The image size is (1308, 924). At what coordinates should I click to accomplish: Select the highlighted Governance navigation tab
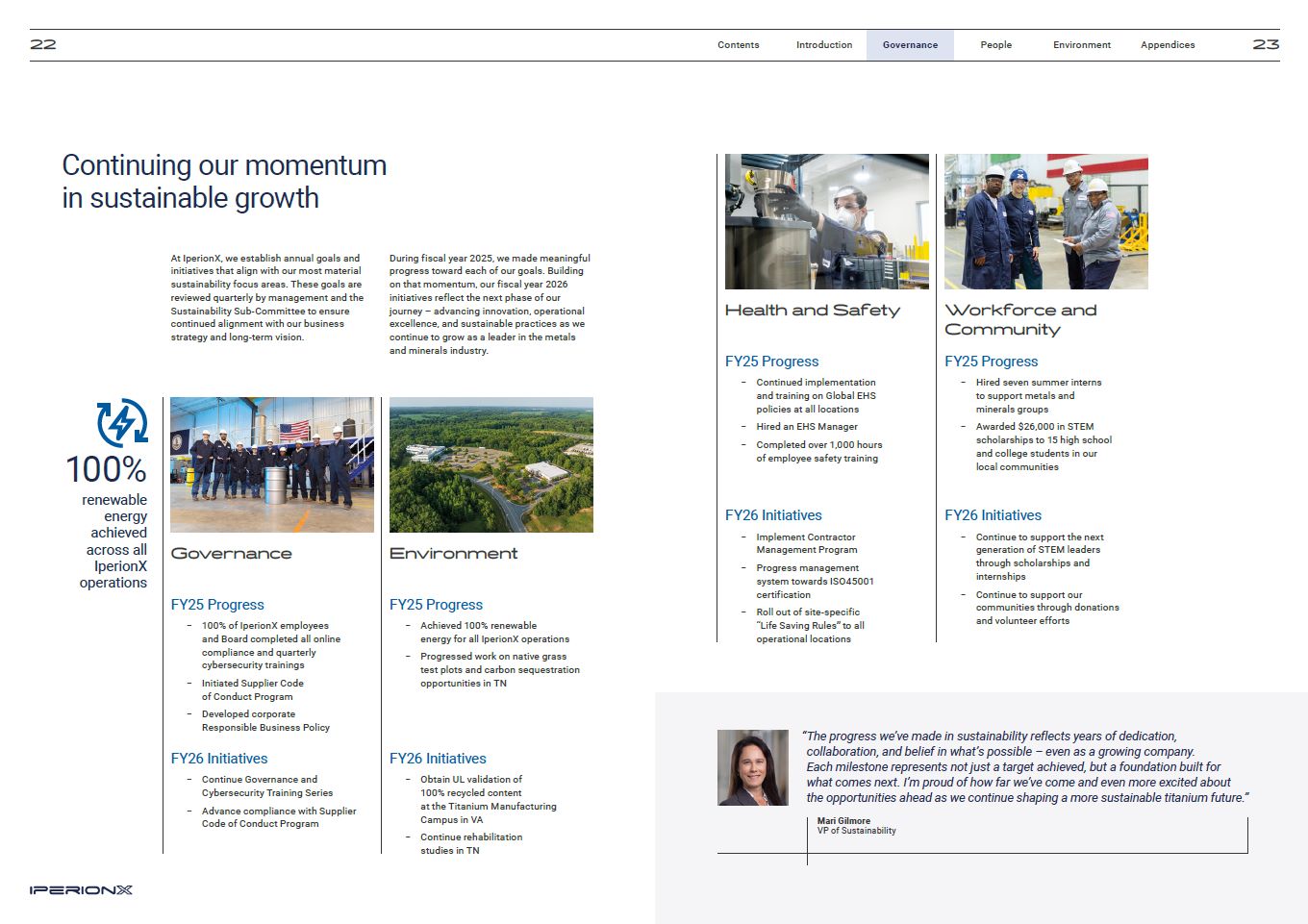pos(910,45)
